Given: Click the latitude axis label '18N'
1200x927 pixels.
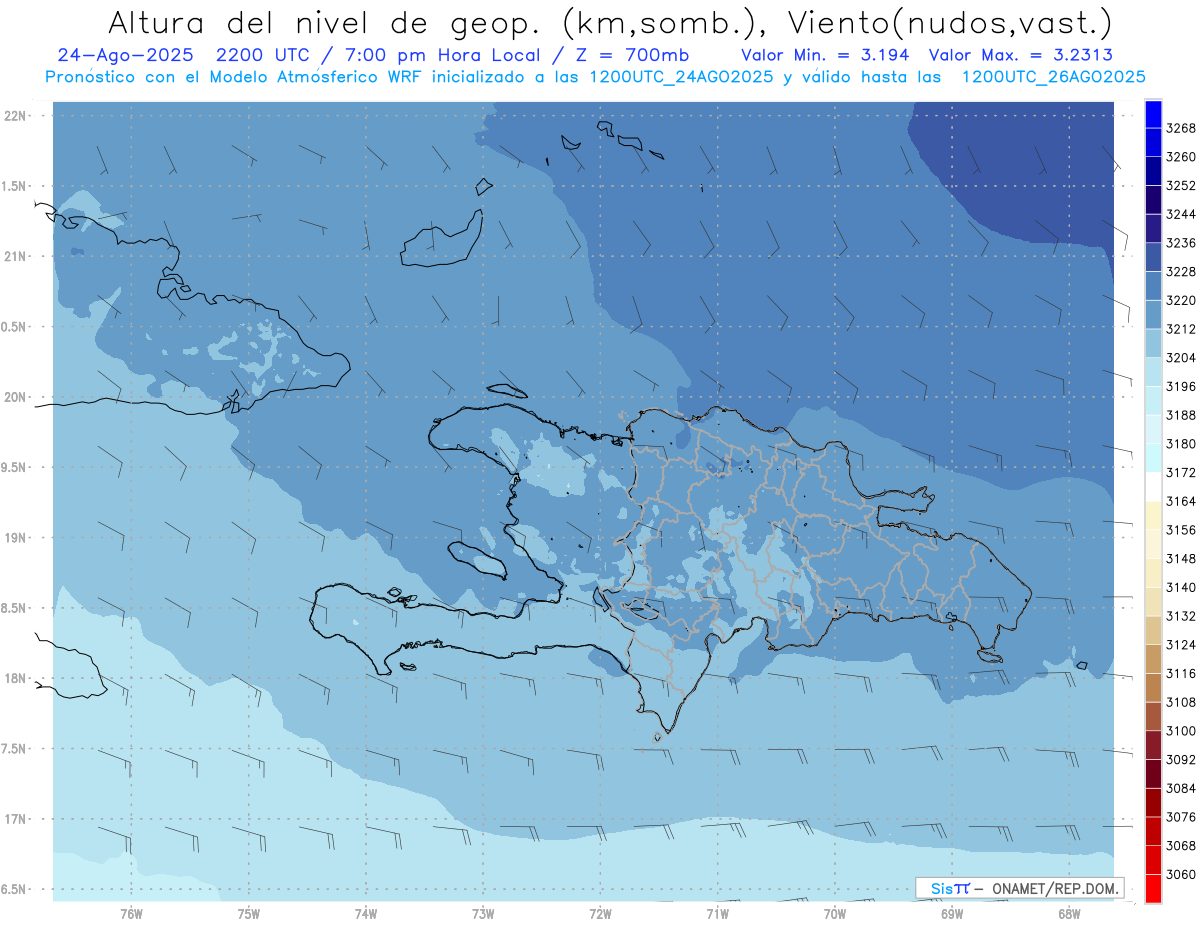Looking at the screenshot, I should (x=17, y=678).
